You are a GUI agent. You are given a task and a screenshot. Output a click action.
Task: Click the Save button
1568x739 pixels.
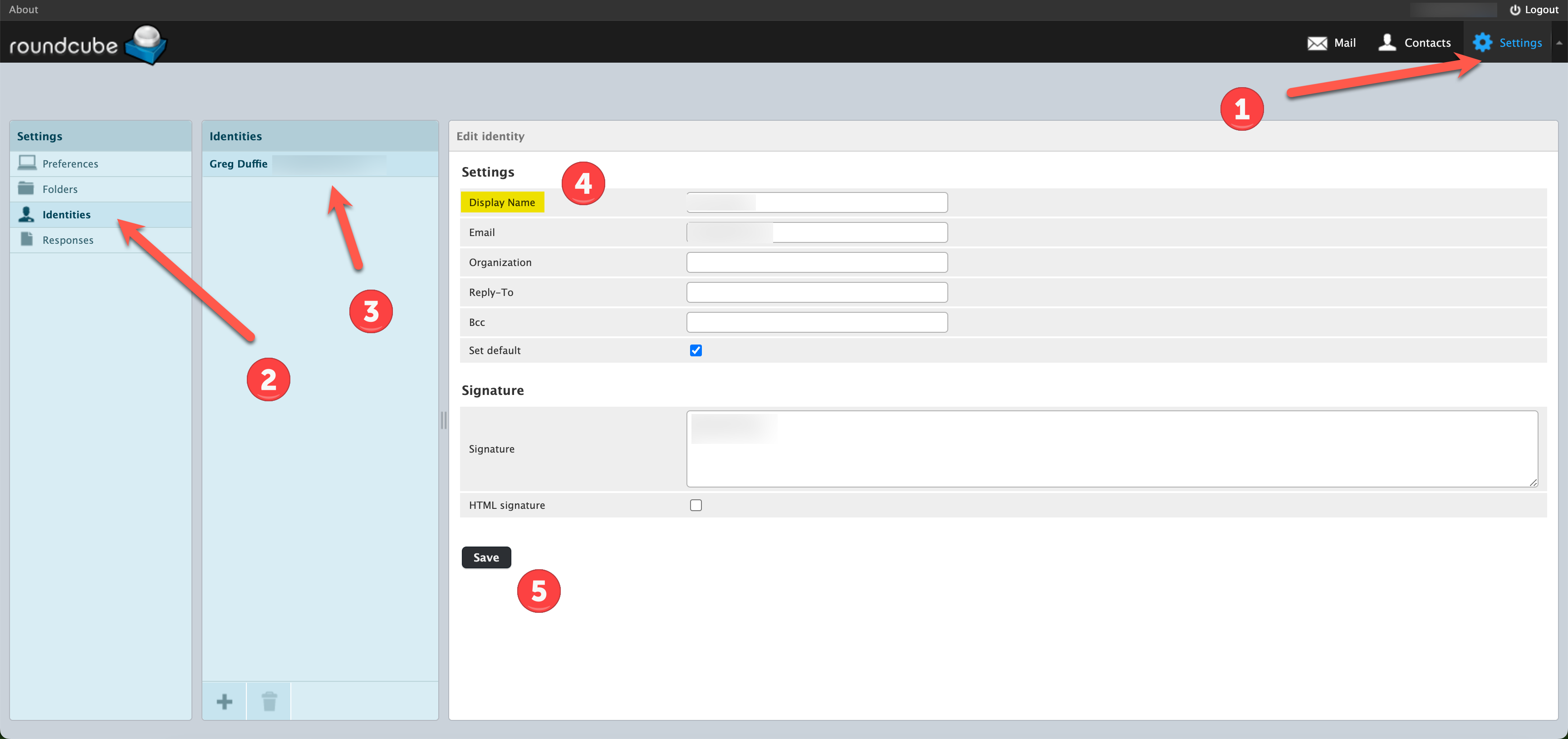tap(486, 557)
